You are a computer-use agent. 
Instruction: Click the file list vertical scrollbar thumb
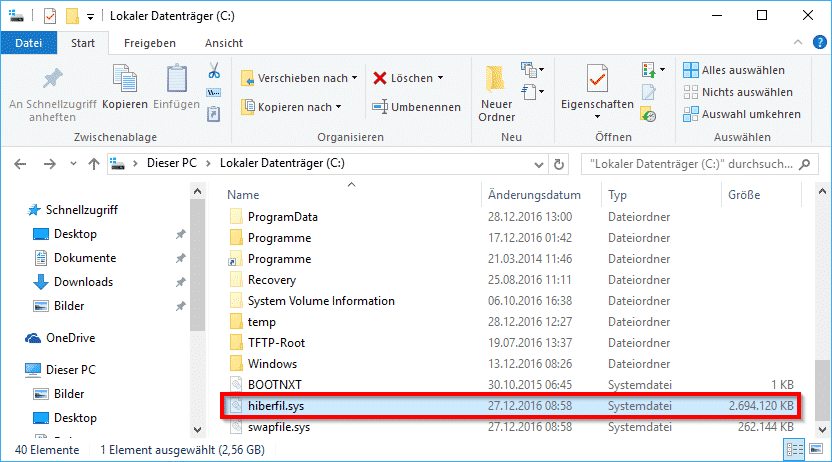pyautogui.click(x=822, y=390)
